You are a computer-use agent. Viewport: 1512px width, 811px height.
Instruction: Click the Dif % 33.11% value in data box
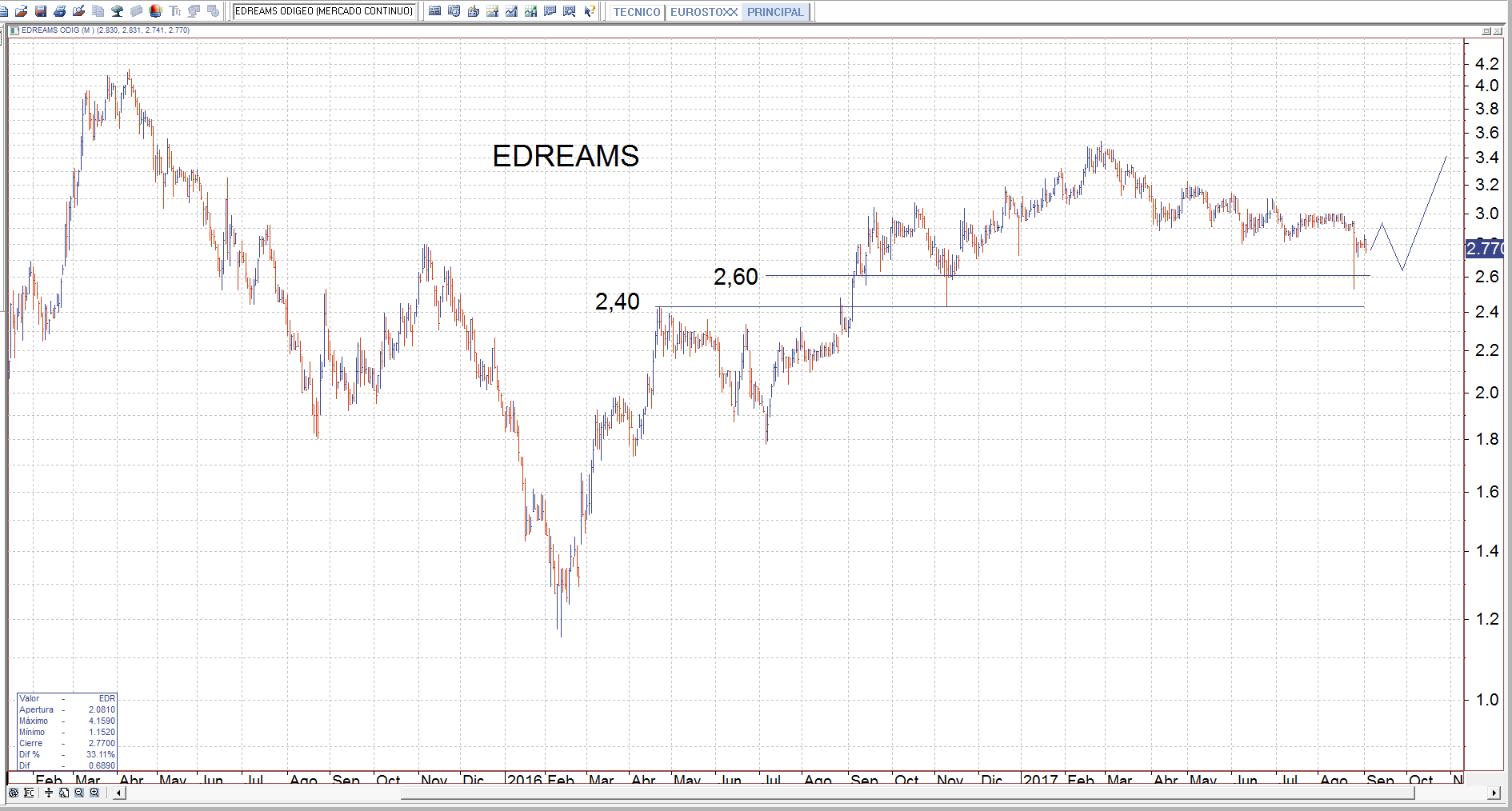pos(101,754)
